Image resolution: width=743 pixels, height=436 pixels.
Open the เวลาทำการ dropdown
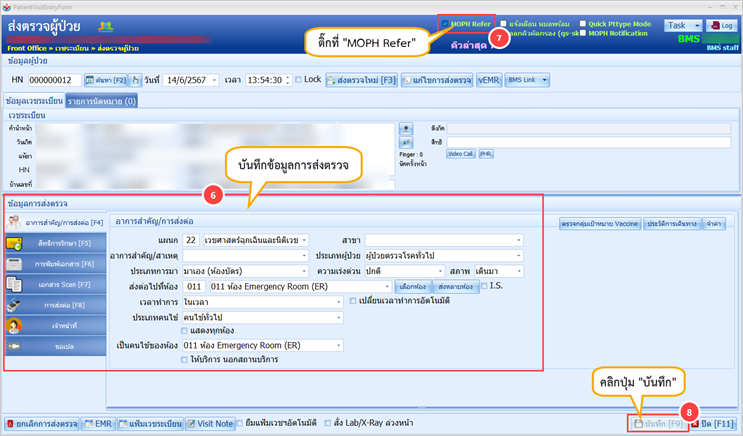point(339,302)
